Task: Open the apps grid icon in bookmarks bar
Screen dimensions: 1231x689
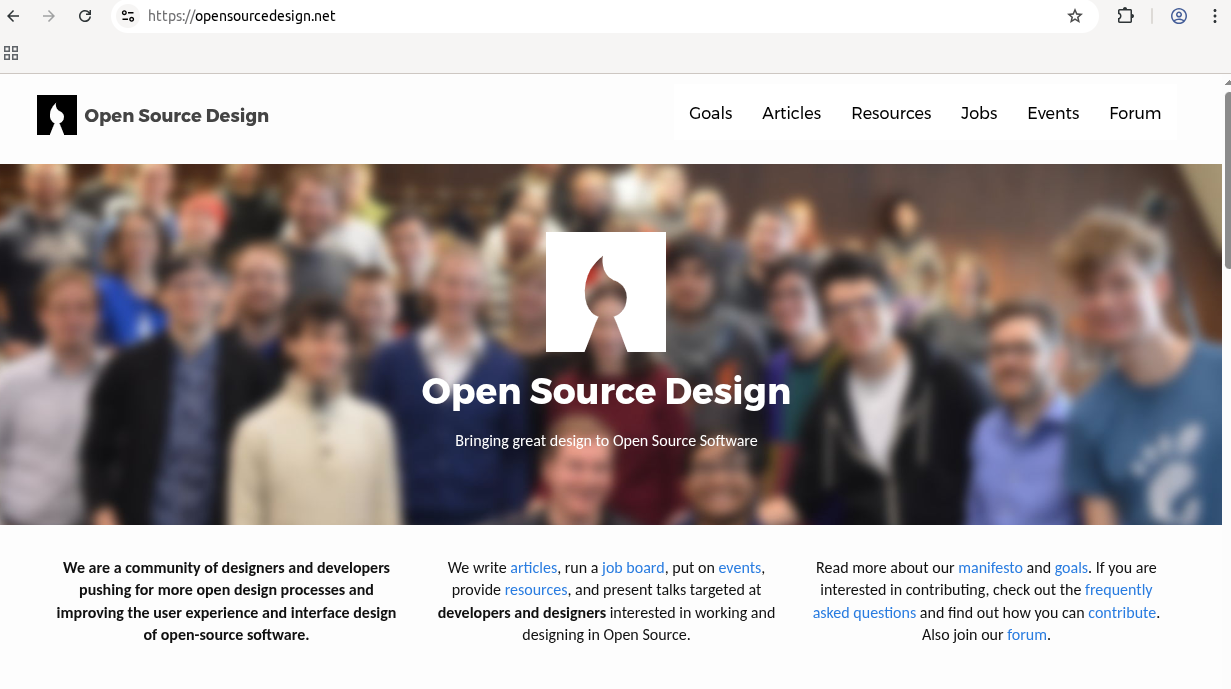Action: tap(11, 53)
